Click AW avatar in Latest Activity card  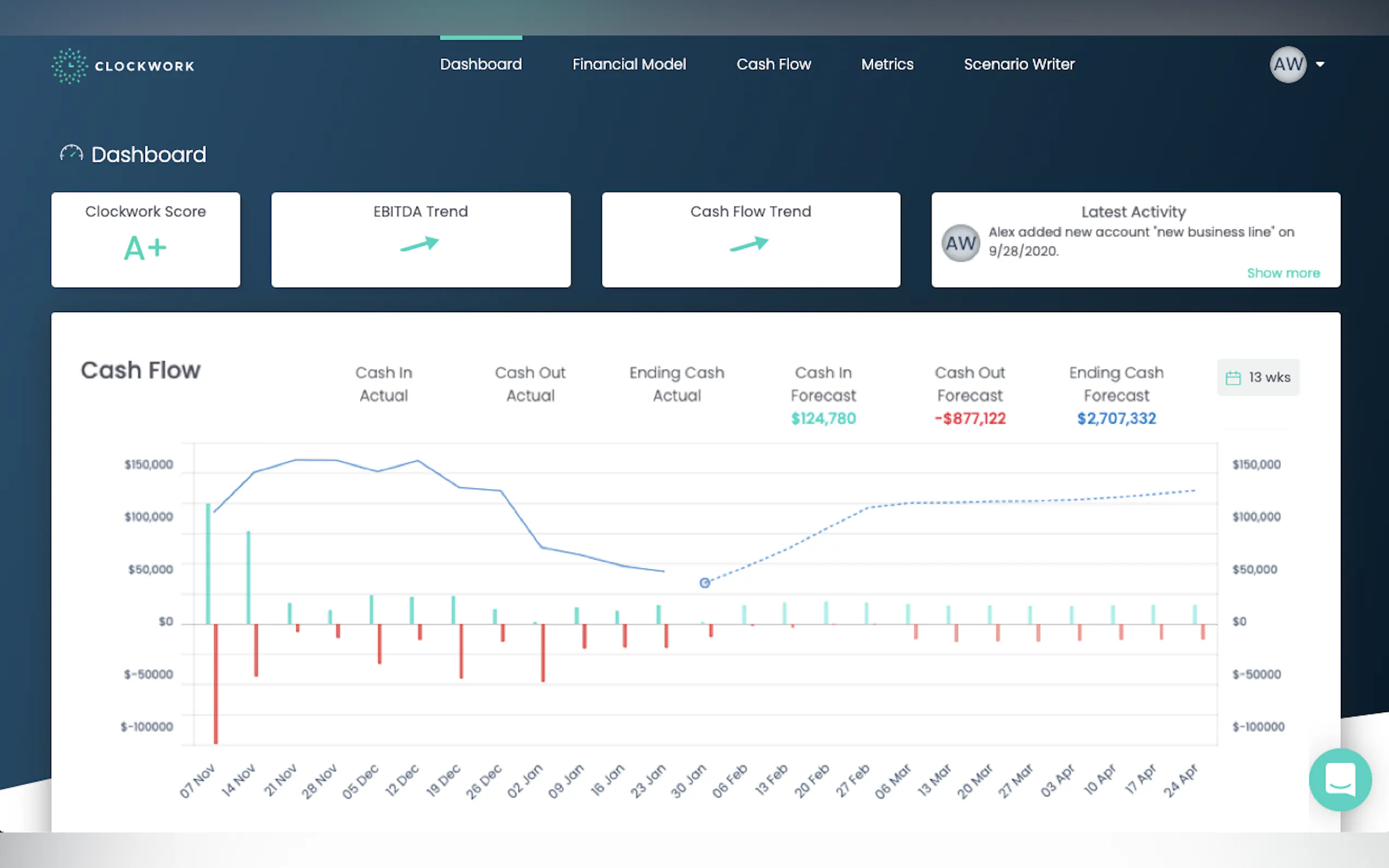[x=960, y=243]
